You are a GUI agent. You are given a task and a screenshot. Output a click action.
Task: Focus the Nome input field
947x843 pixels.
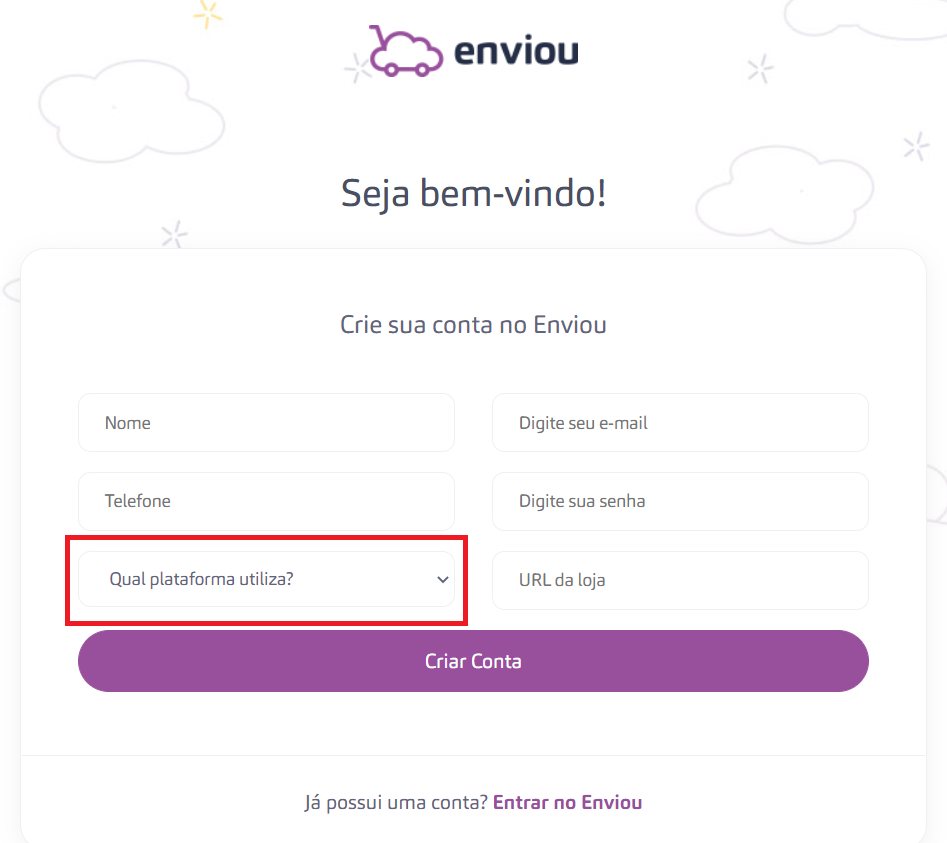pos(266,423)
